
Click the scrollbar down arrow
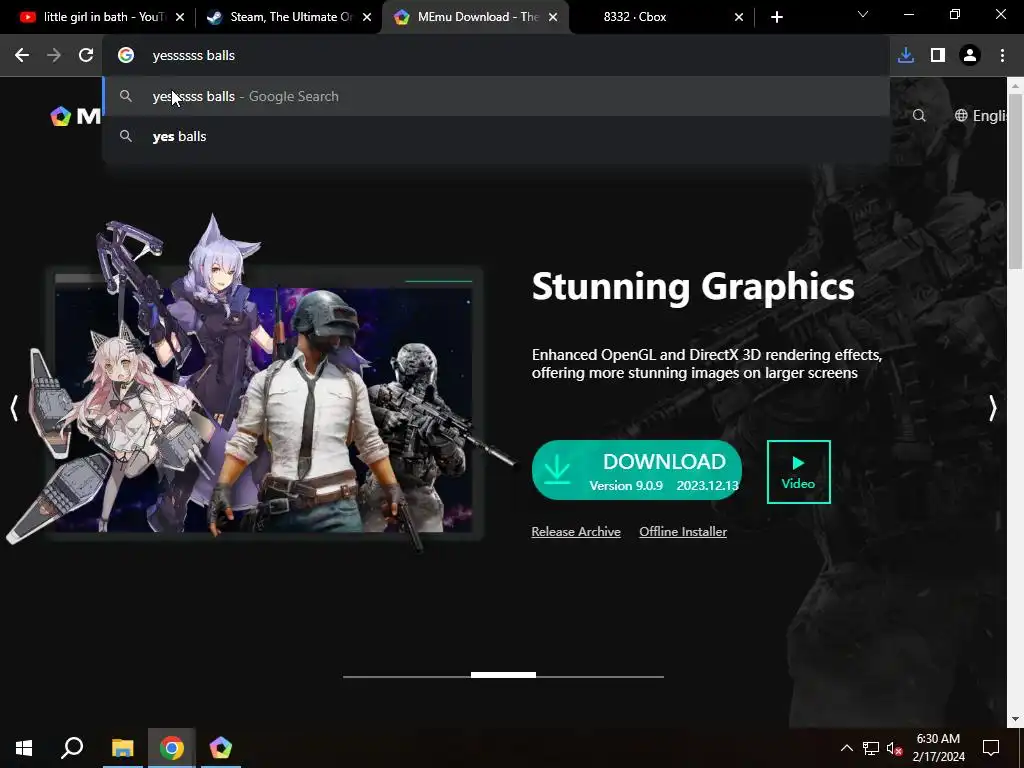point(1015,719)
